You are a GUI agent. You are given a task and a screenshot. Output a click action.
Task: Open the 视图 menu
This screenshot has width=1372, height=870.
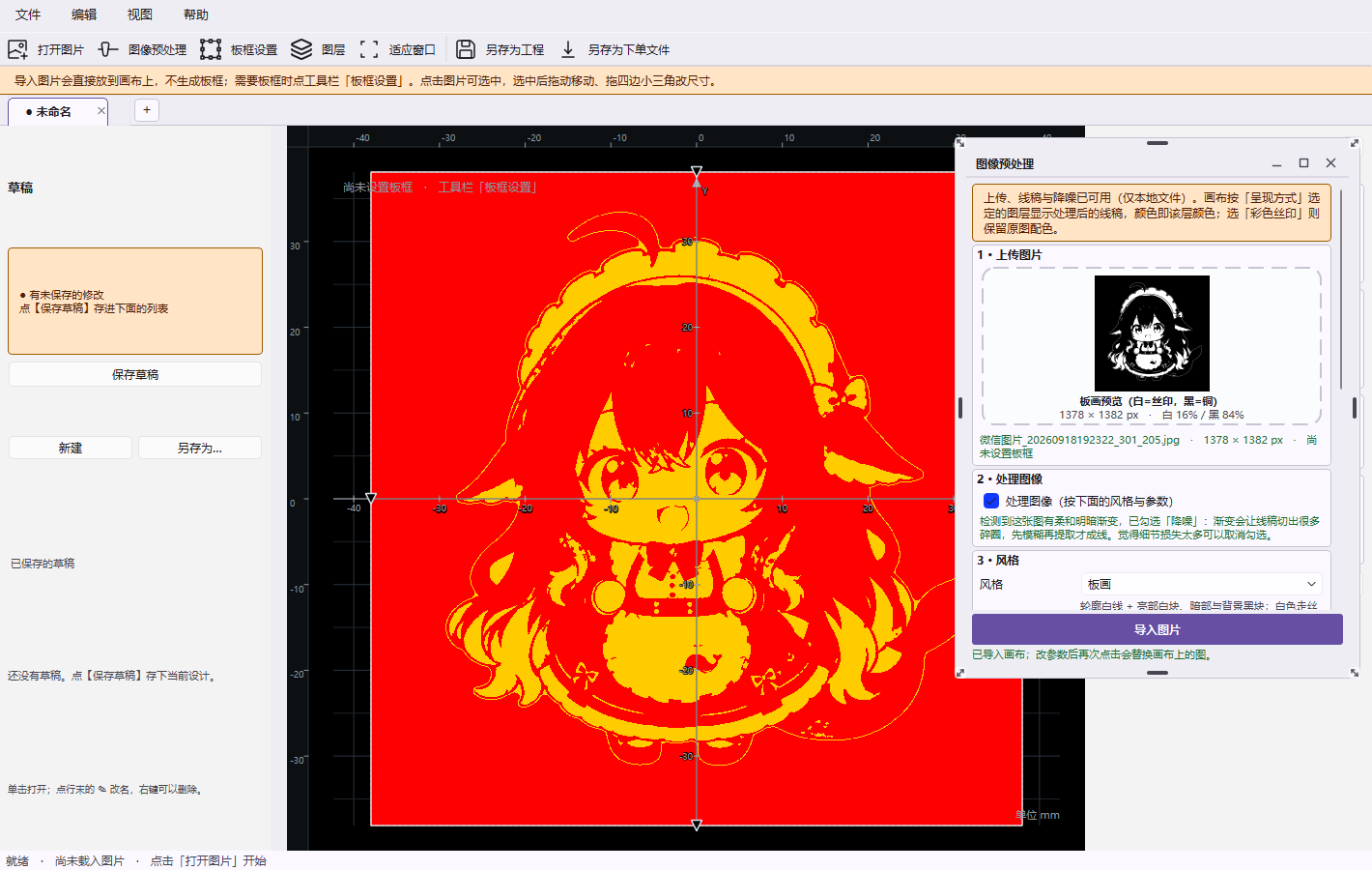pos(140,14)
